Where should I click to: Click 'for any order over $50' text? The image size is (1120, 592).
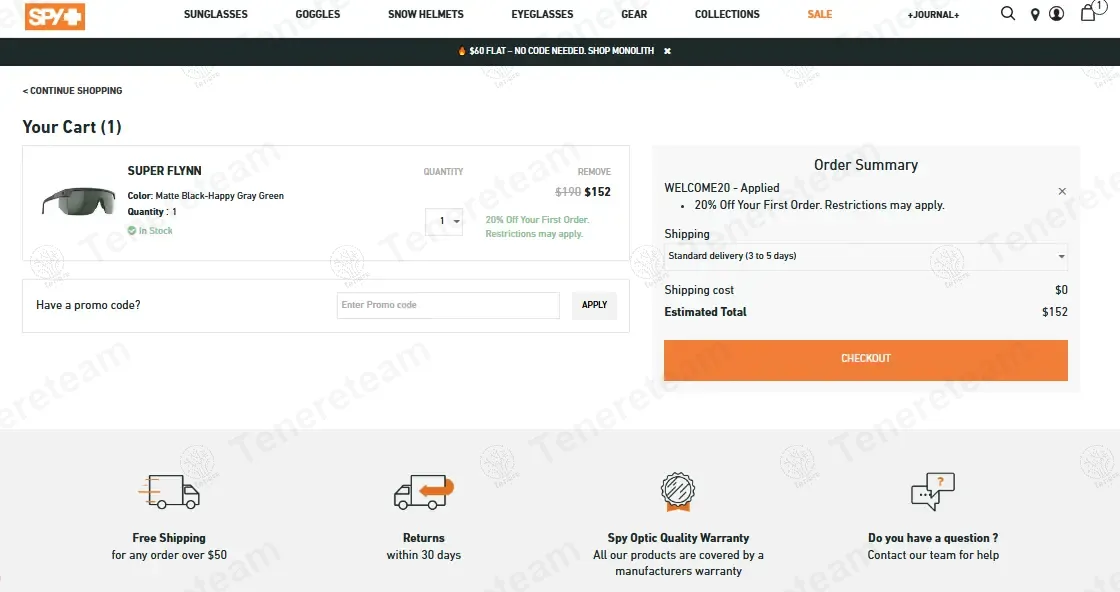click(x=169, y=555)
